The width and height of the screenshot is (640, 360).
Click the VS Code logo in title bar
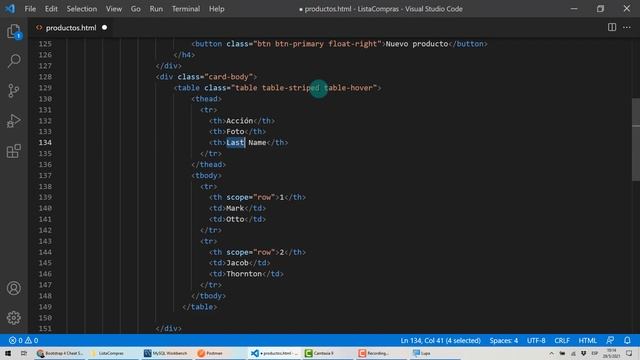(10, 9)
